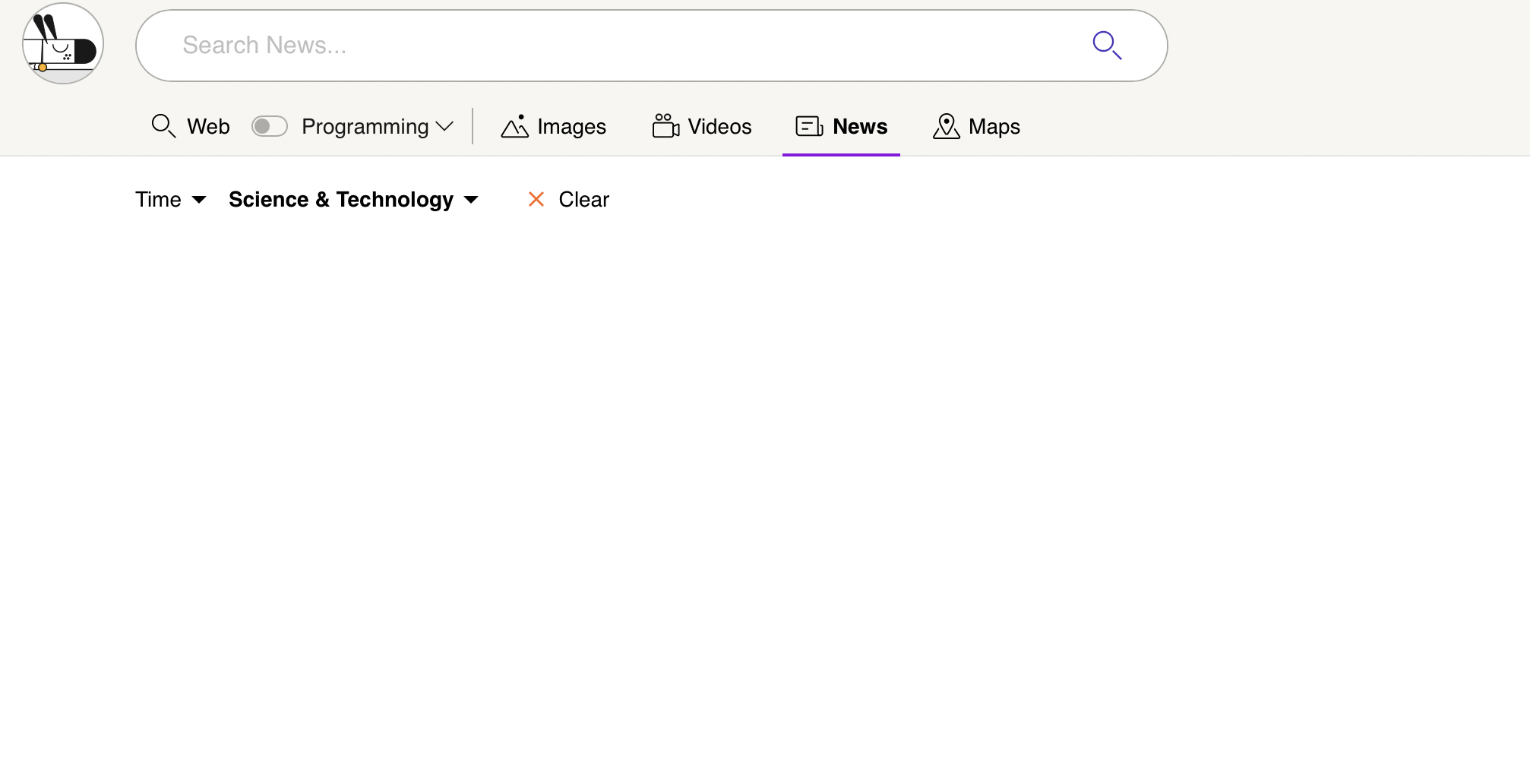Open the Time filter dropdown
This screenshot has width=1530, height=784.
click(171, 200)
